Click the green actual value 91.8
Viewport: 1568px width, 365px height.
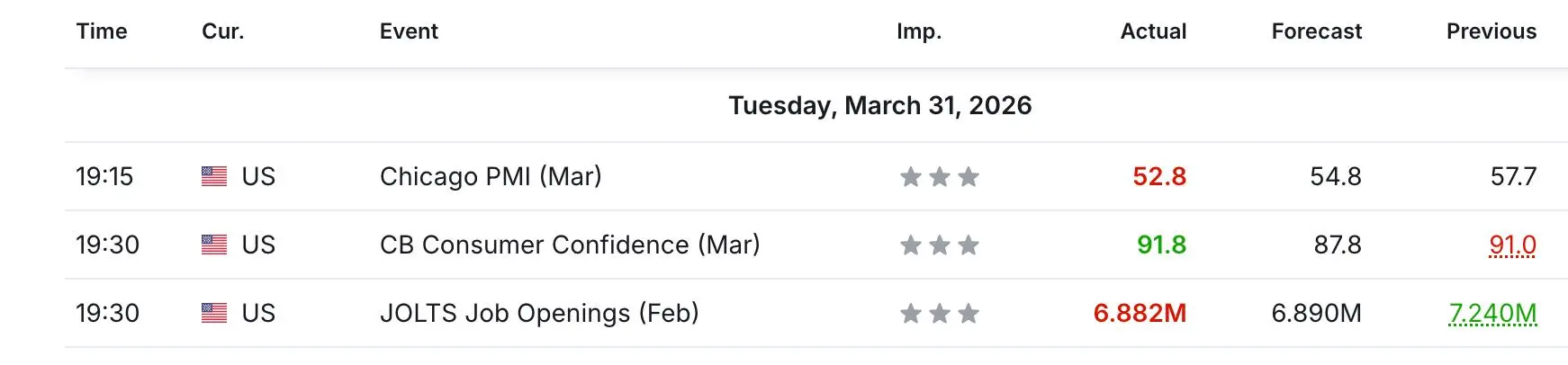tap(1161, 245)
